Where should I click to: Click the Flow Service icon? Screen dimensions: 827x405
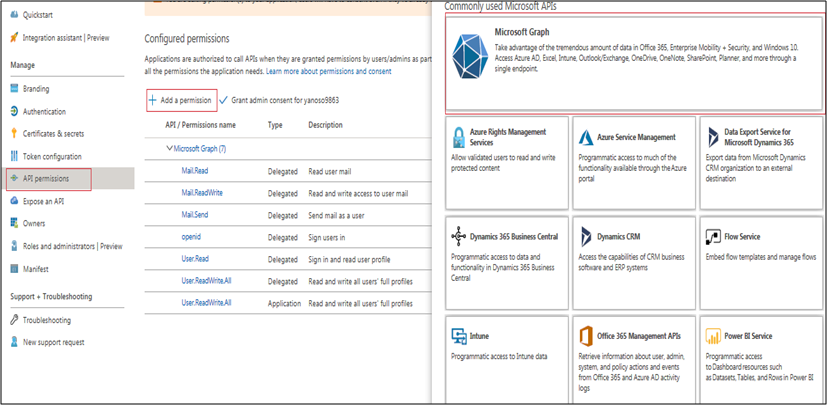(x=712, y=236)
